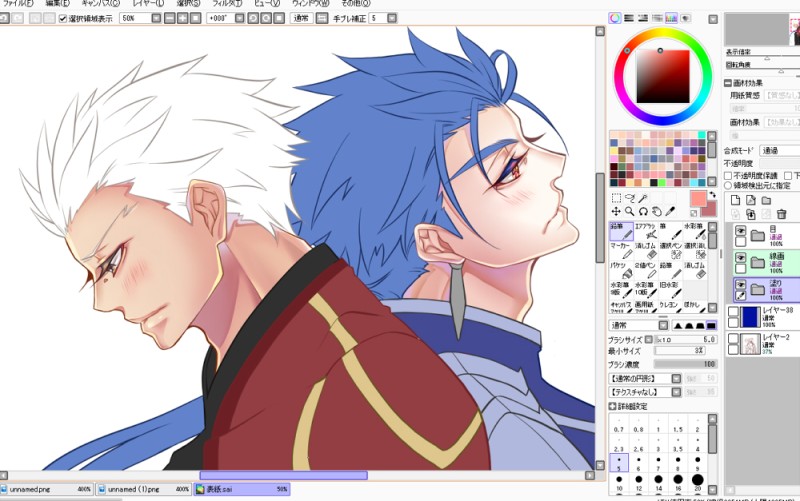Screen dimensions: 800x501
Task: Open the rotation angle +000° dropdown
Action: (239, 18)
